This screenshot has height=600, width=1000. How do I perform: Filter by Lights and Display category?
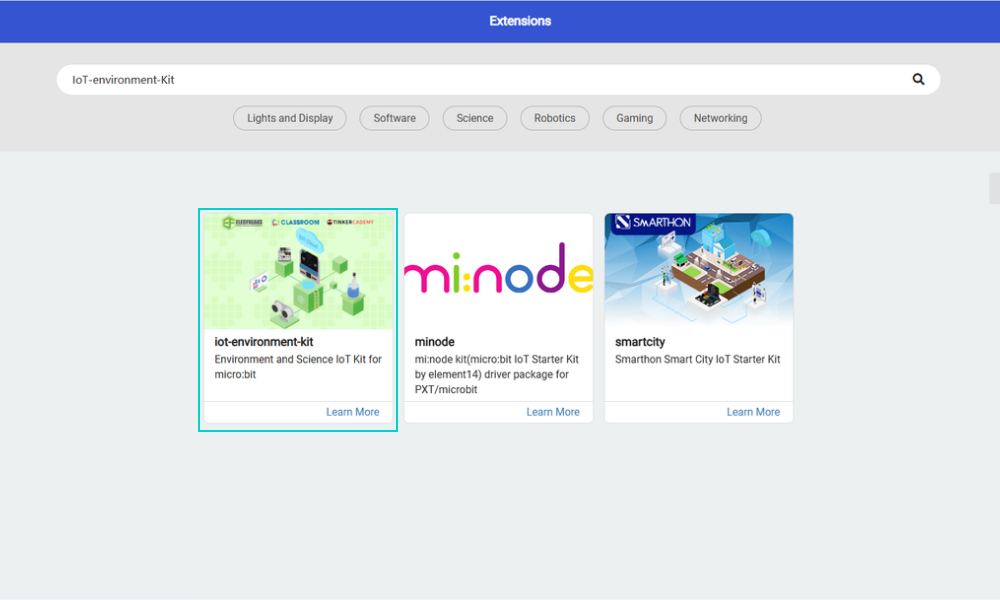click(x=290, y=118)
